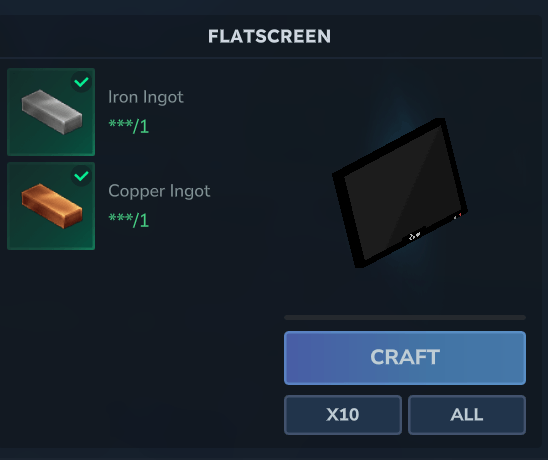Click the Copper Ingot ingredient icon
This screenshot has height=460, width=548.
coord(51,206)
